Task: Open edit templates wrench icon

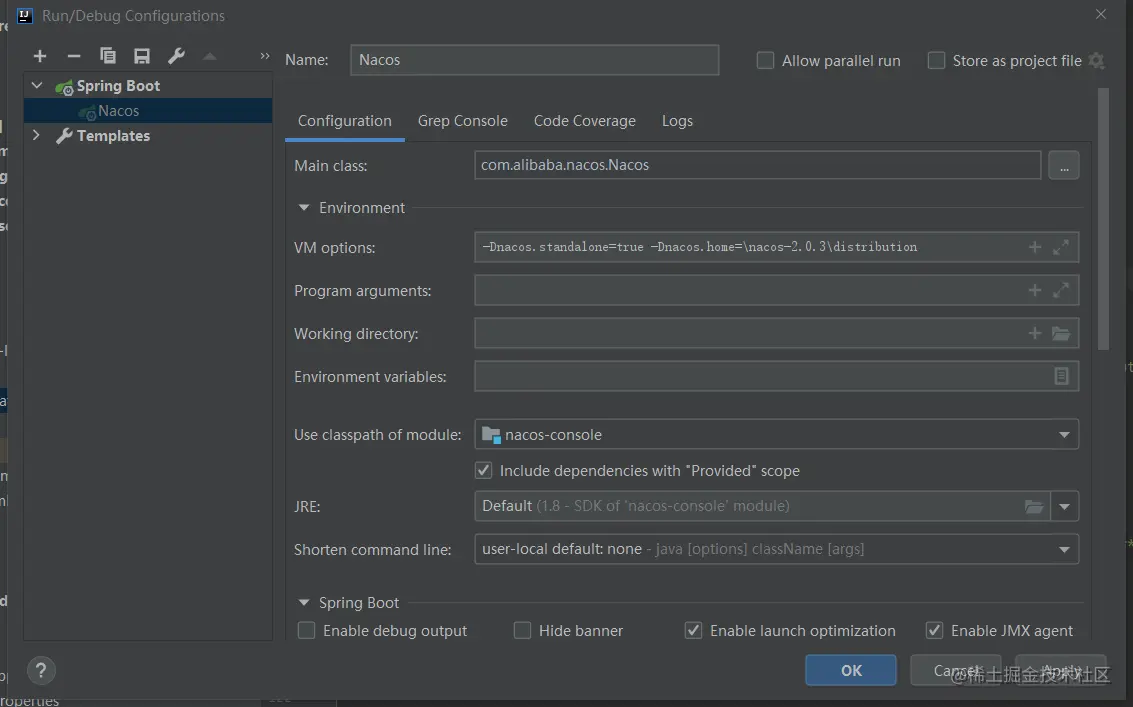Action: (176, 56)
